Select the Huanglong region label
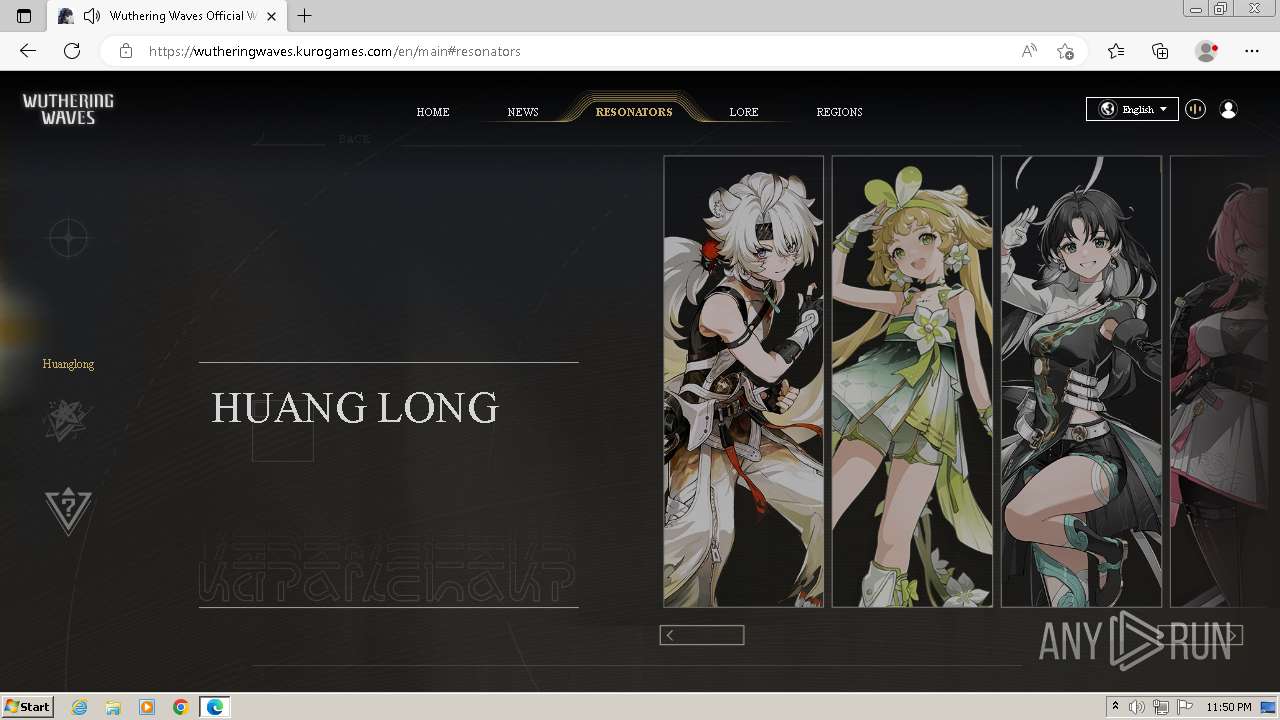 pyautogui.click(x=68, y=364)
